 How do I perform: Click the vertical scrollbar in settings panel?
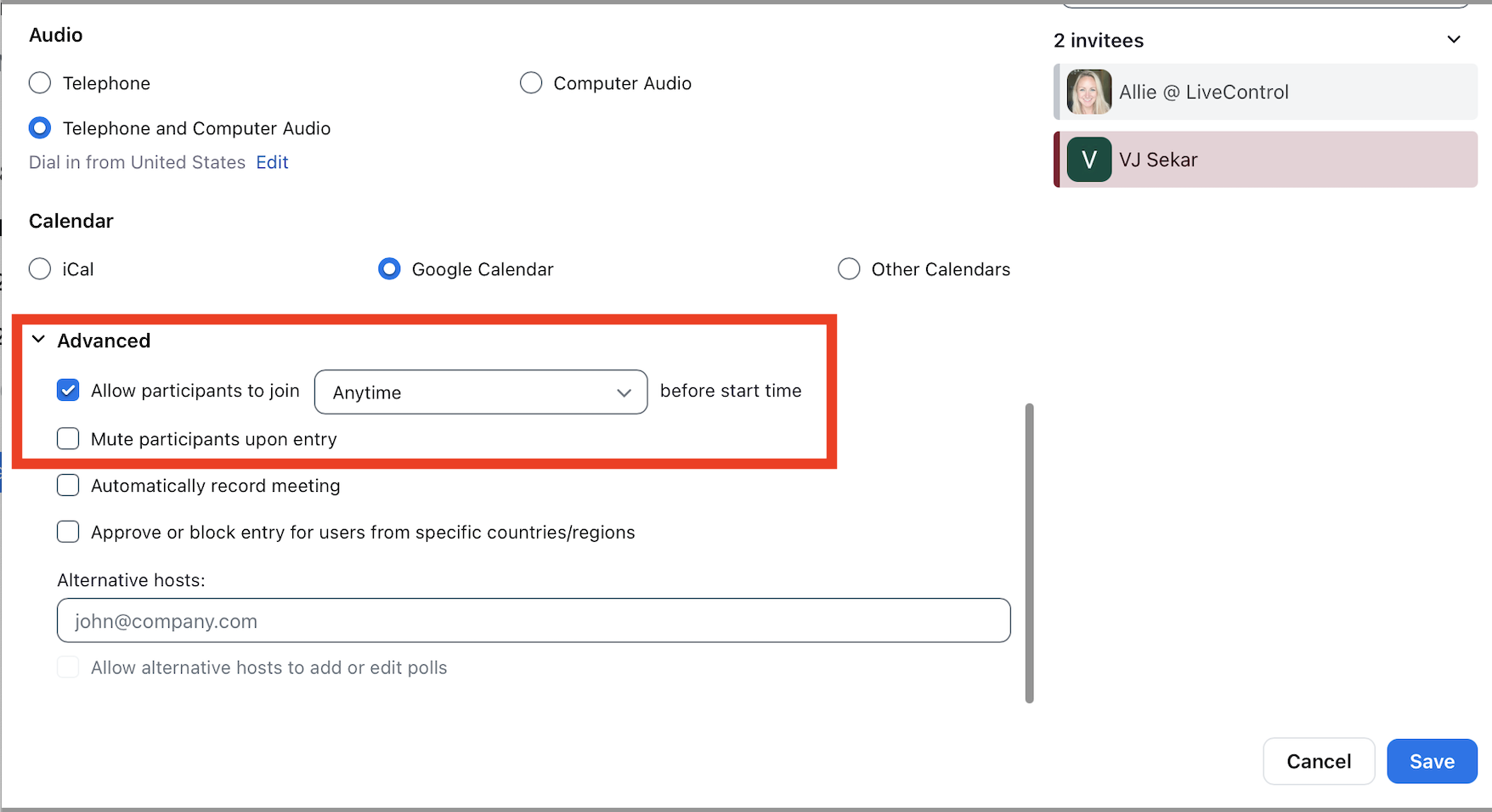(x=1029, y=552)
